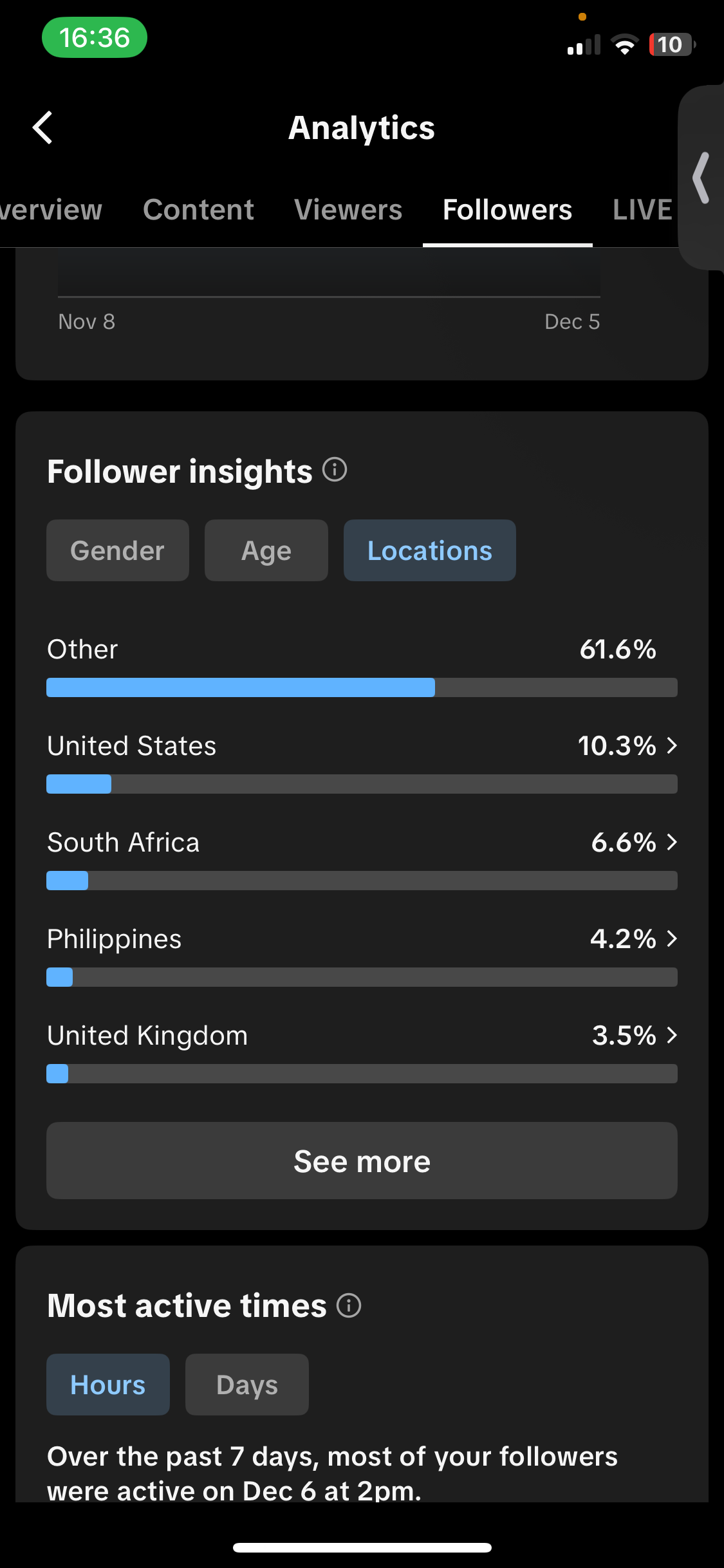This screenshot has width=724, height=1568.
Task: Select the Age filter chip
Action: click(266, 551)
